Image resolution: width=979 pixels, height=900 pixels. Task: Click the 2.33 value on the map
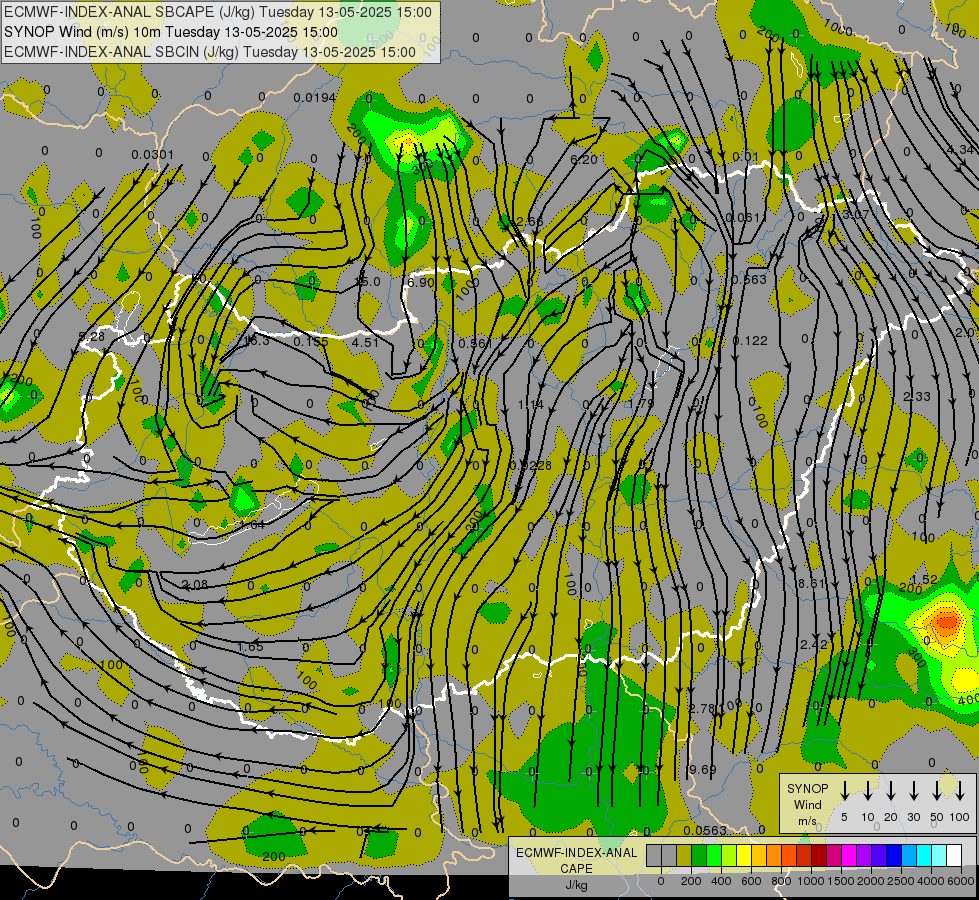[917, 397]
